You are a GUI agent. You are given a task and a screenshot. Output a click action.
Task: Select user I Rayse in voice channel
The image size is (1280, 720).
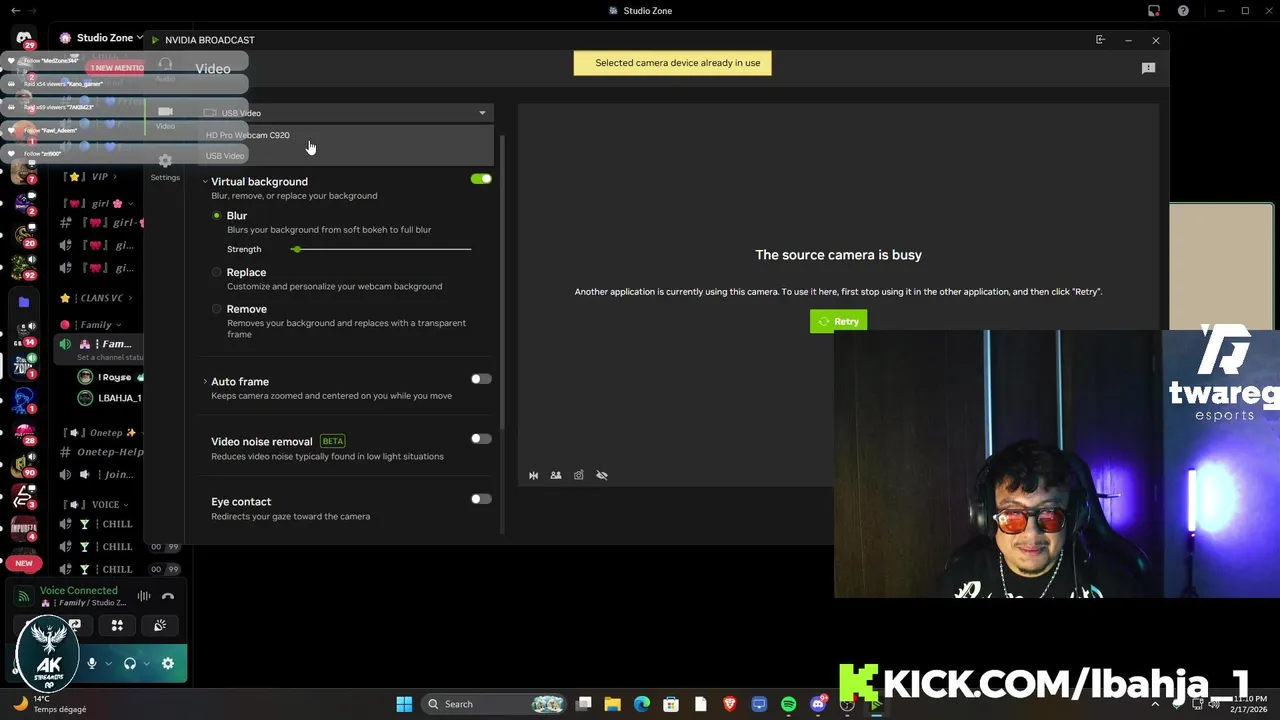click(x=110, y=377)
